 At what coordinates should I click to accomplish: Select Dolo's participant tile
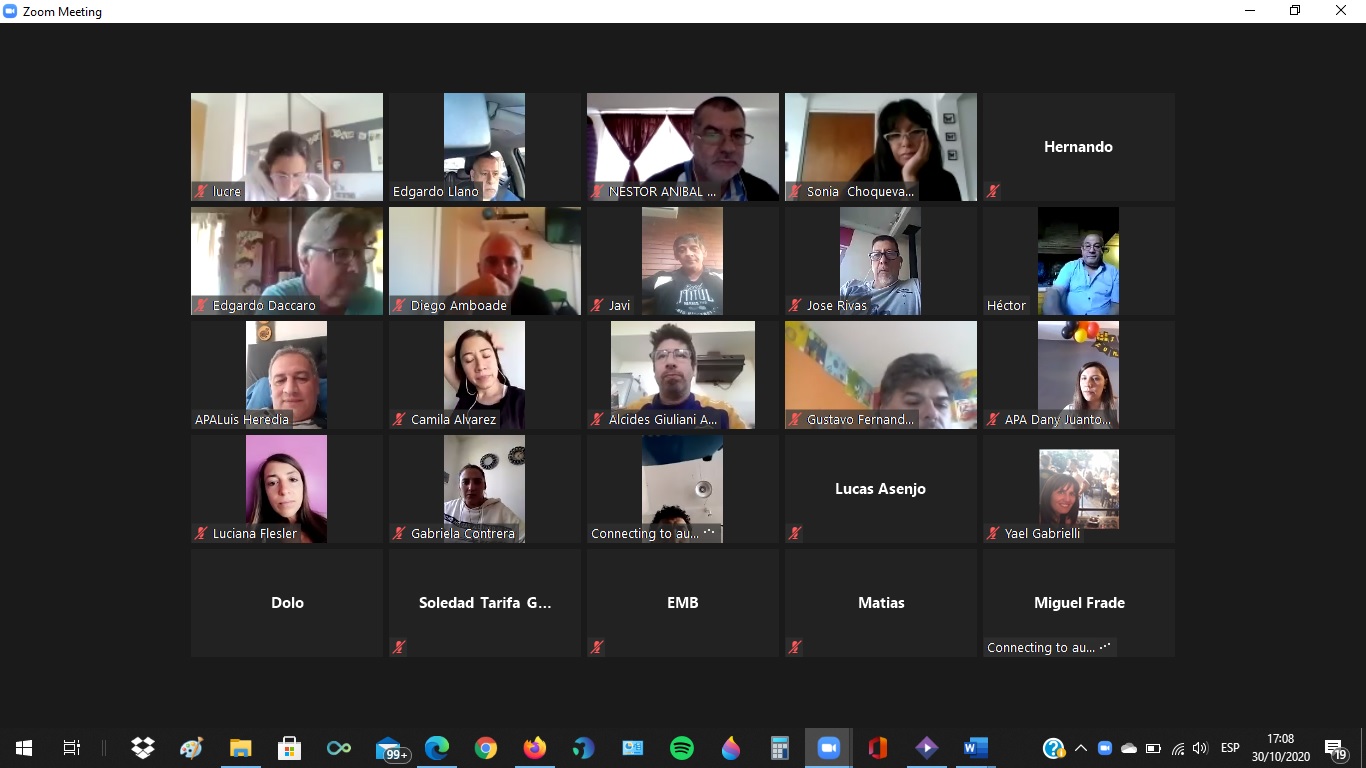[x=287, y=603]
